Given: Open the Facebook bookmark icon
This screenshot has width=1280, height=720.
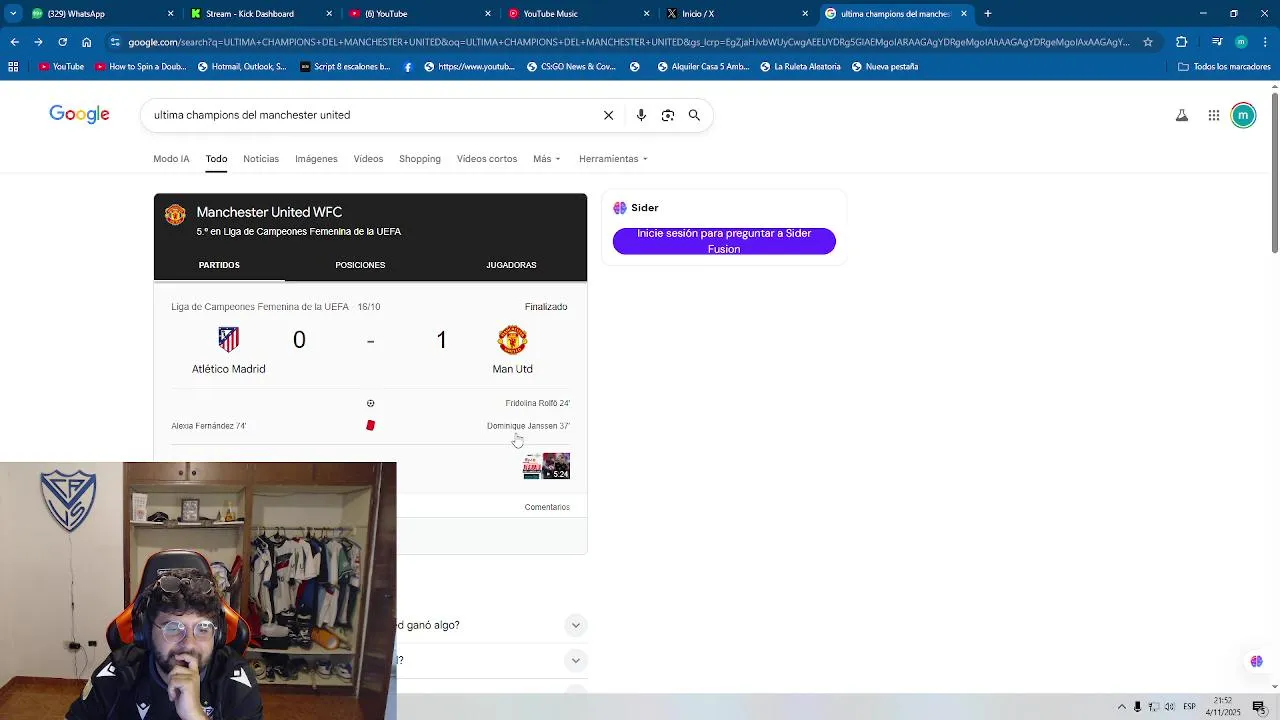Looking at the screenshot, I should 408,67.
